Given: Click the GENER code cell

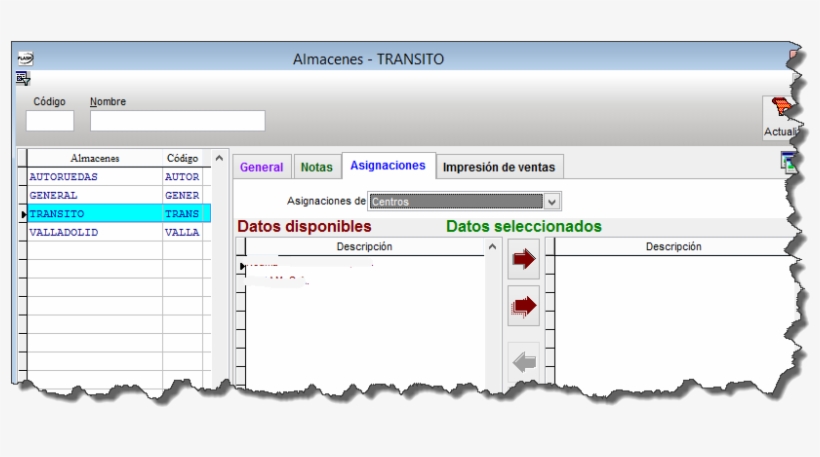Looking at the screenshot, I should (182, 195).
